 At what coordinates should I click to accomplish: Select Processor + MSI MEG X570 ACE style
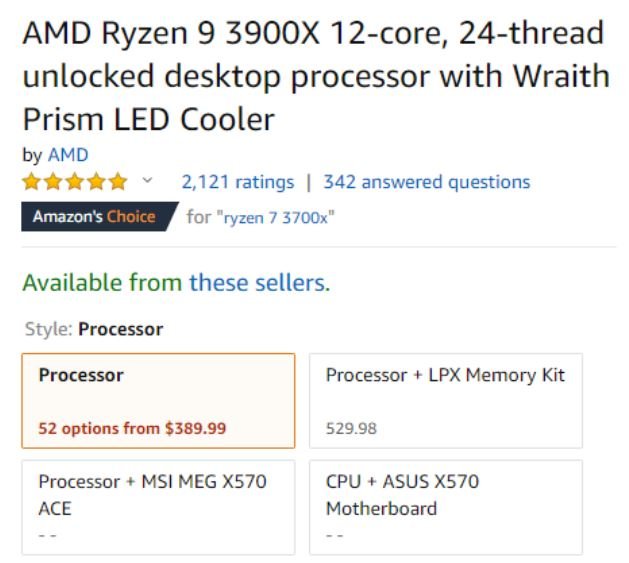[158, 506]
